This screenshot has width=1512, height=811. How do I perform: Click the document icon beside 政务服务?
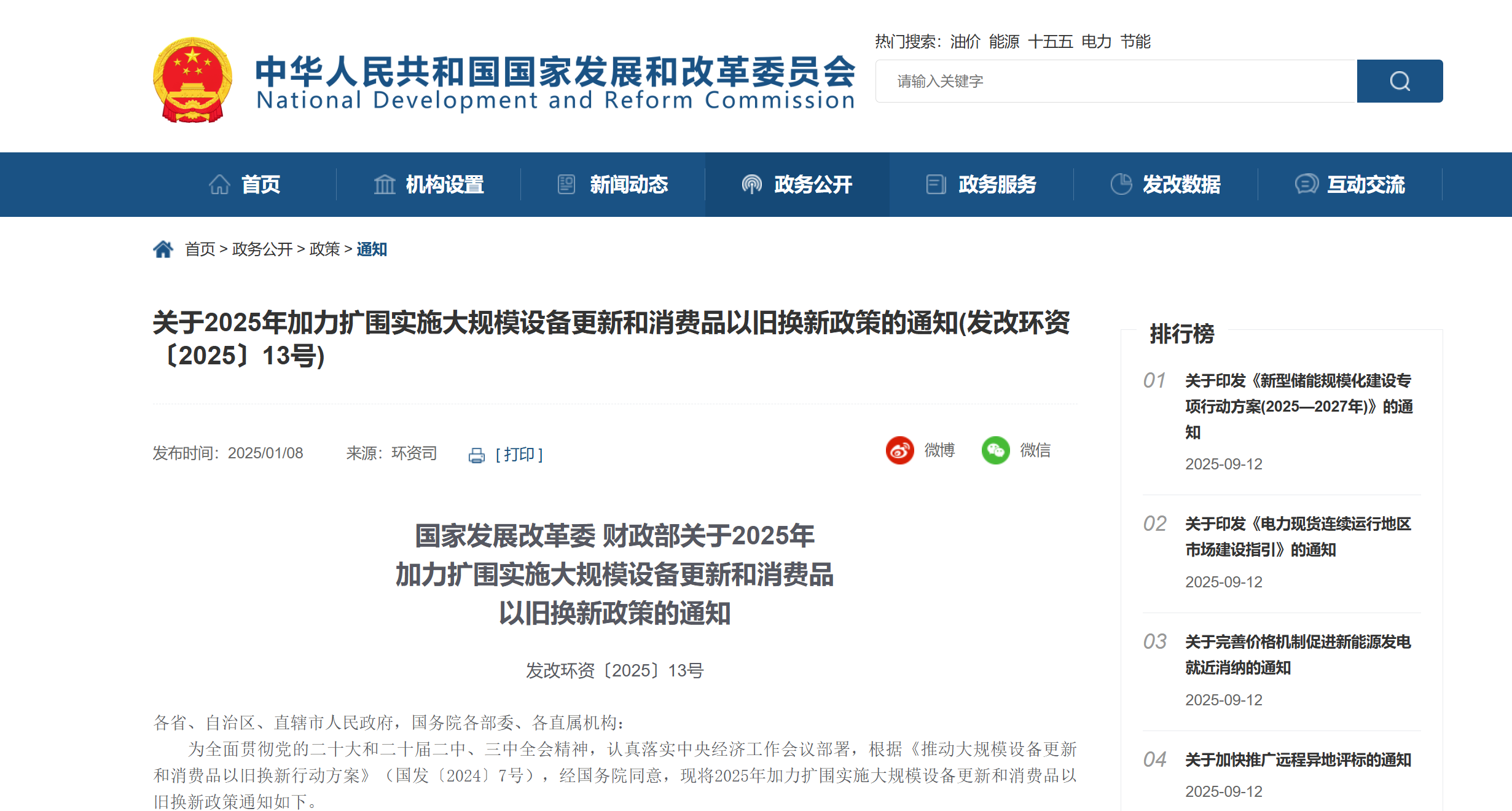tap(936, 184)
